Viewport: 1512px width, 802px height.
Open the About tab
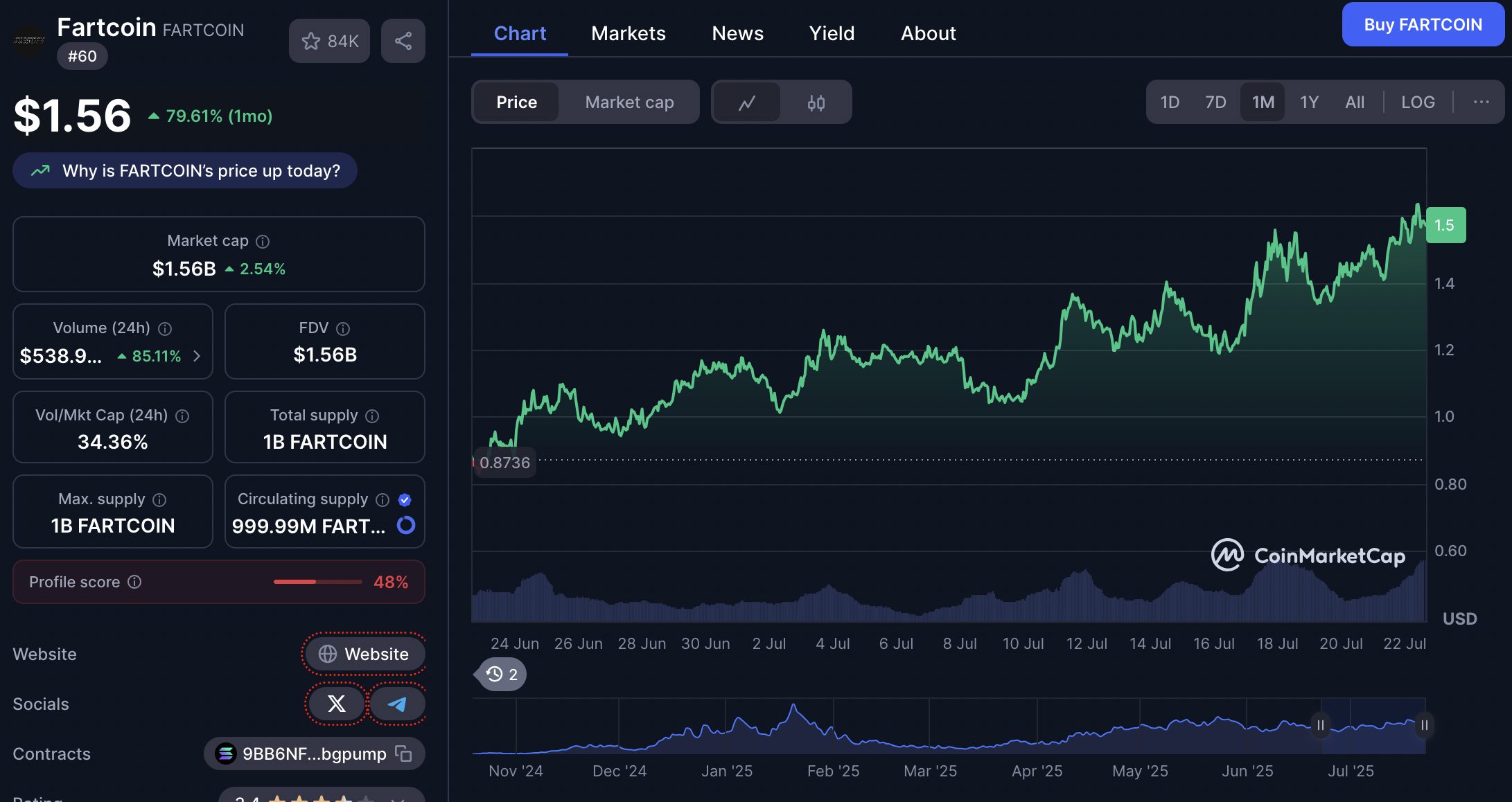point(928,33)
